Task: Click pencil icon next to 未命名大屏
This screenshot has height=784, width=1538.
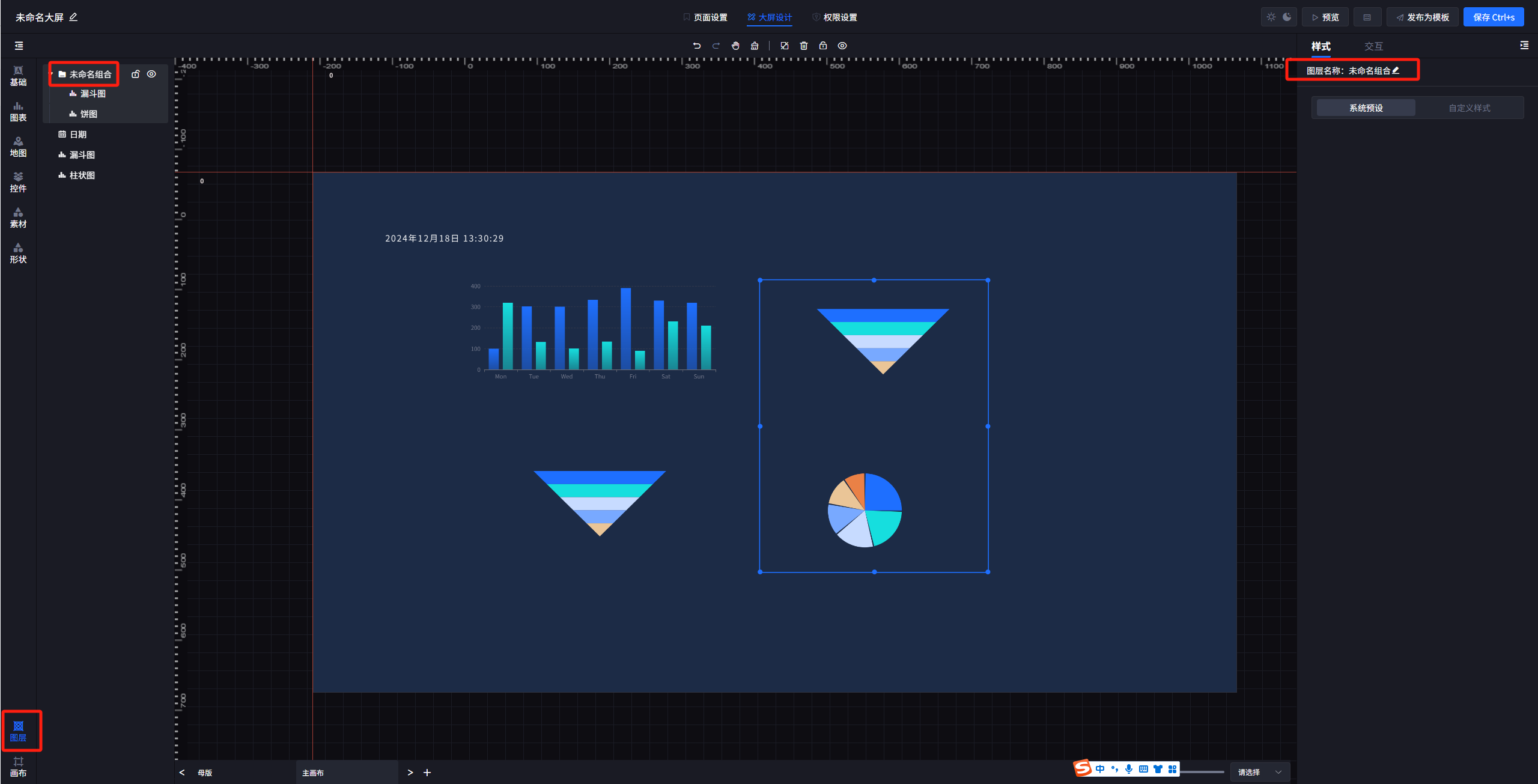Action: (x=73, y=17)
